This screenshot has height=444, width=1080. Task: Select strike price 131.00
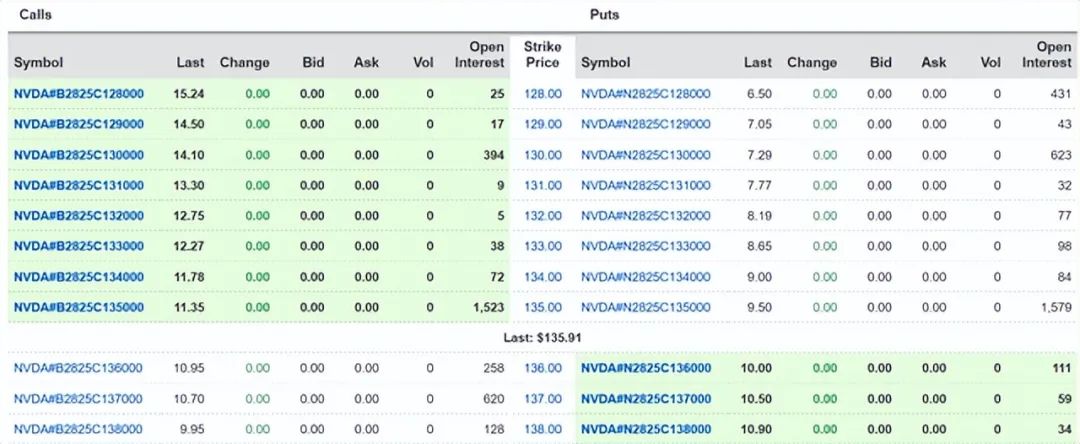(543, 185)
